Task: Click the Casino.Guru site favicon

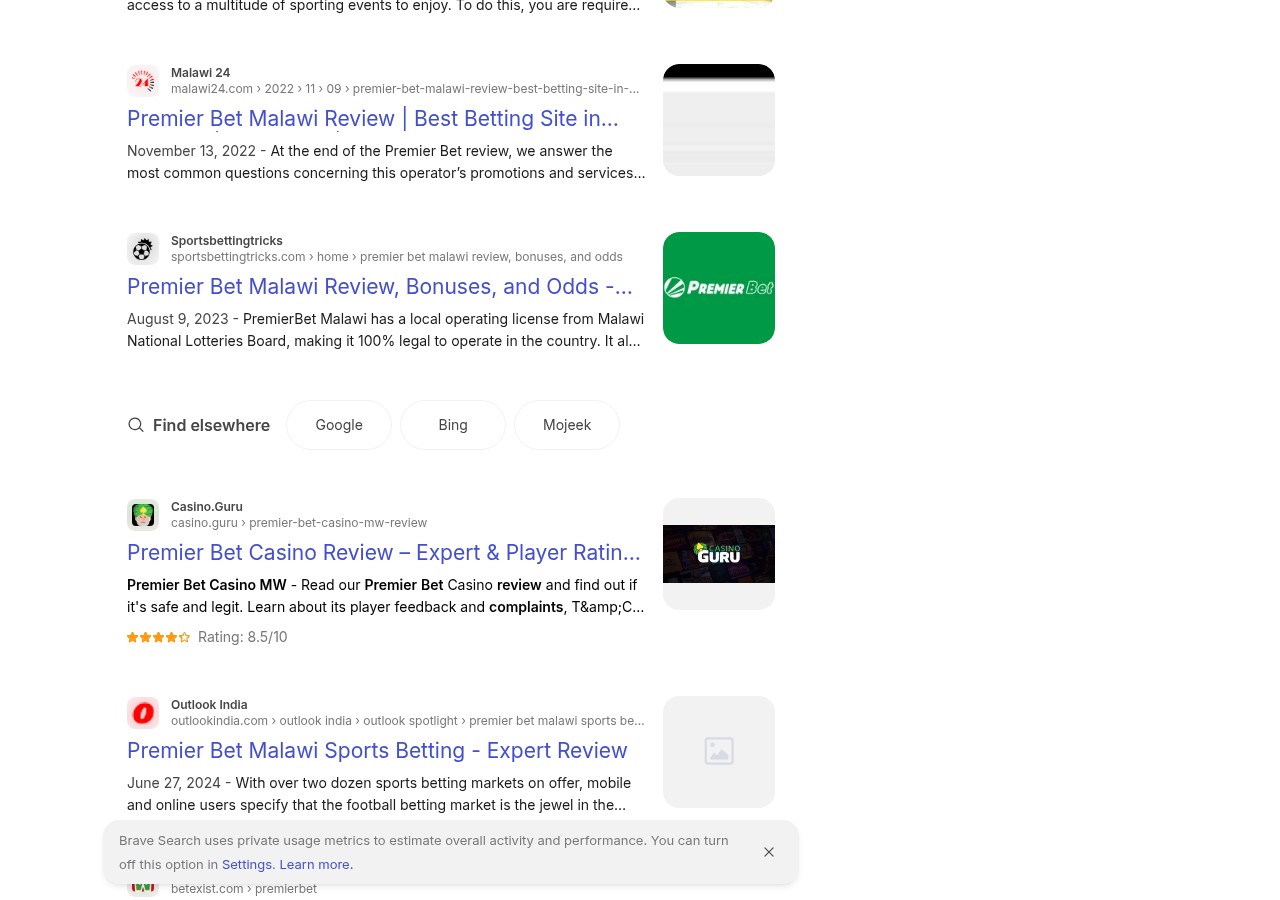Action: coord(143,515)
